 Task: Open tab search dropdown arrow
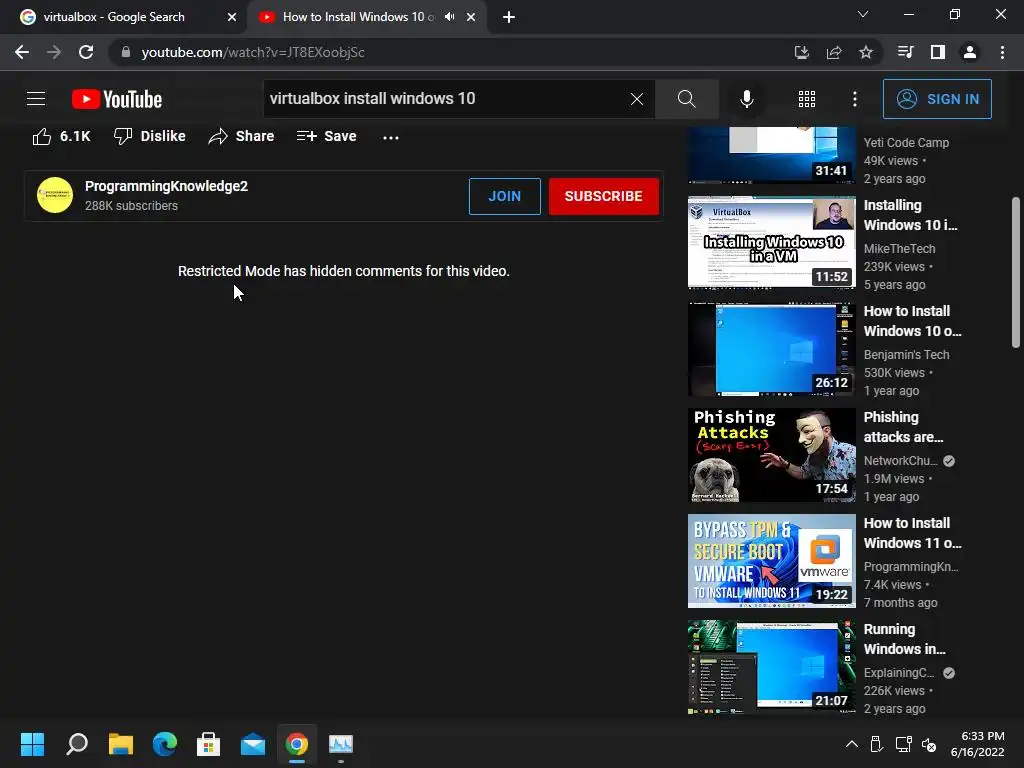pyautogui.click(x=863, y=14)
